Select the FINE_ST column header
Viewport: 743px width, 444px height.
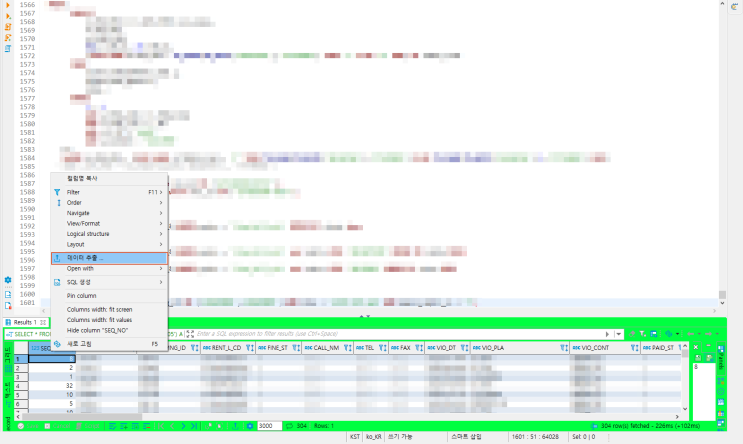278,348
